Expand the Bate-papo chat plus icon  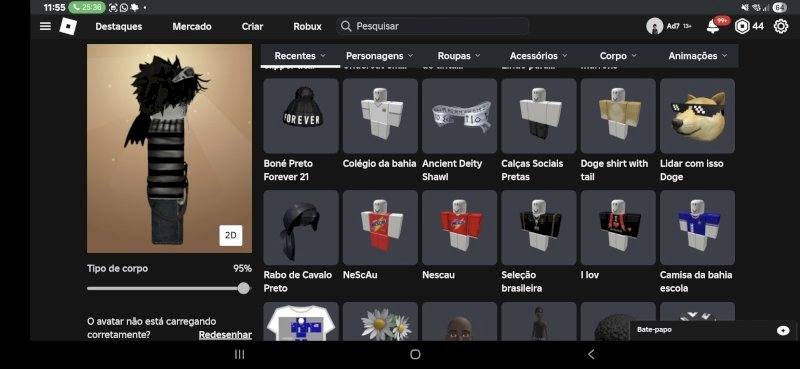tap(783, 330)
